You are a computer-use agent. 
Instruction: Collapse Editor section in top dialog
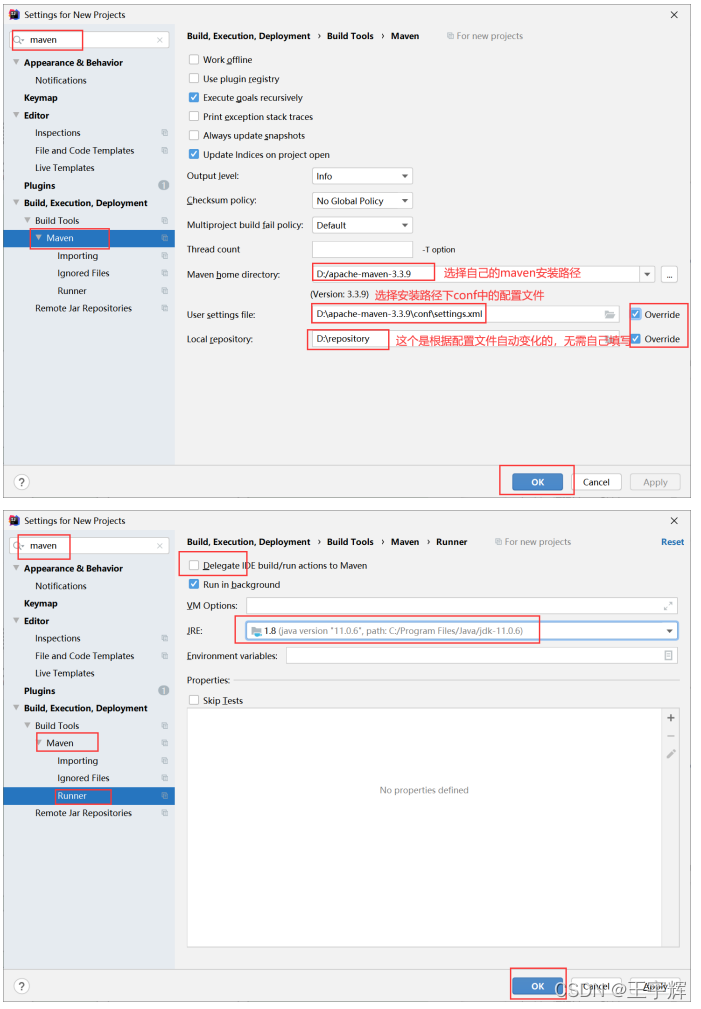point(16,115)
